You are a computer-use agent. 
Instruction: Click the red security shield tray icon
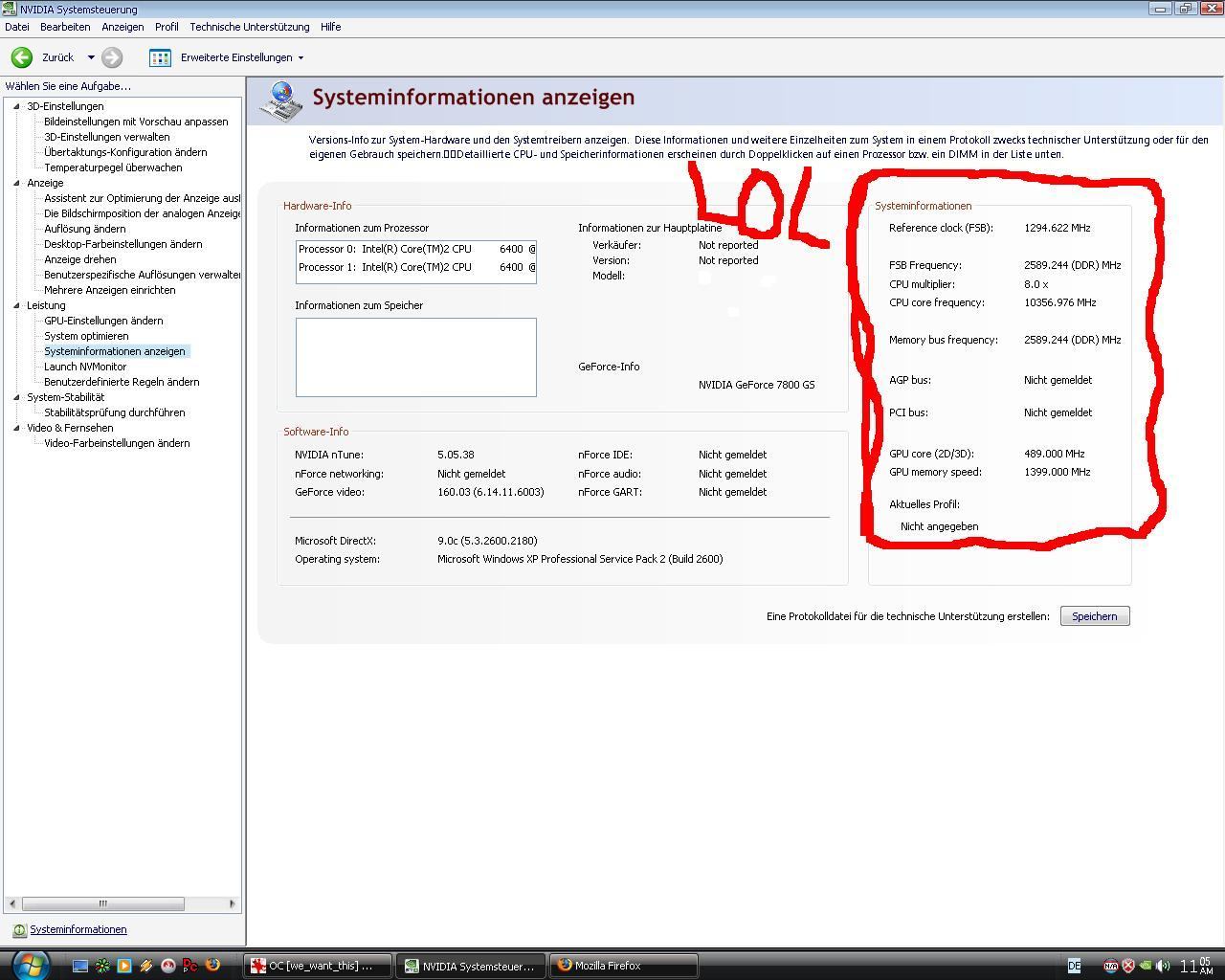(x=1128, y=966)
